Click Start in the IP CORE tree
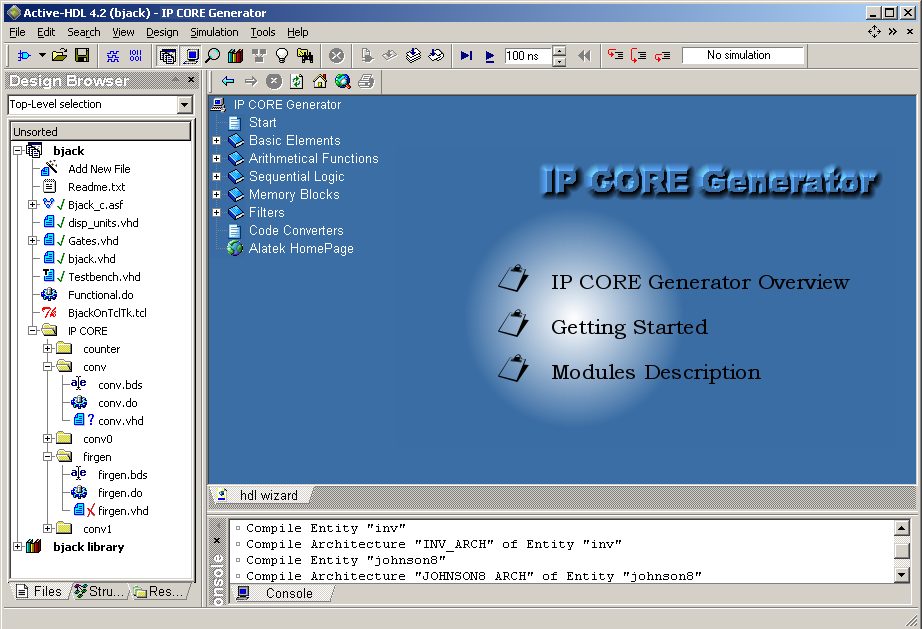This screenshot has width=922, height=629. click(x=262, y=122)
